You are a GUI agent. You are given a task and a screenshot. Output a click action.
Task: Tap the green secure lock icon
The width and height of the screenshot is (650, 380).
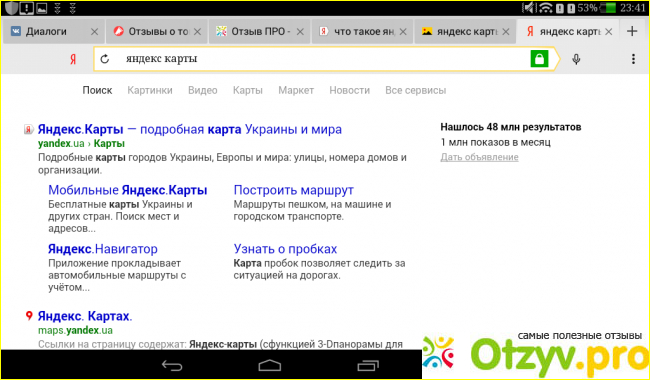539,59
